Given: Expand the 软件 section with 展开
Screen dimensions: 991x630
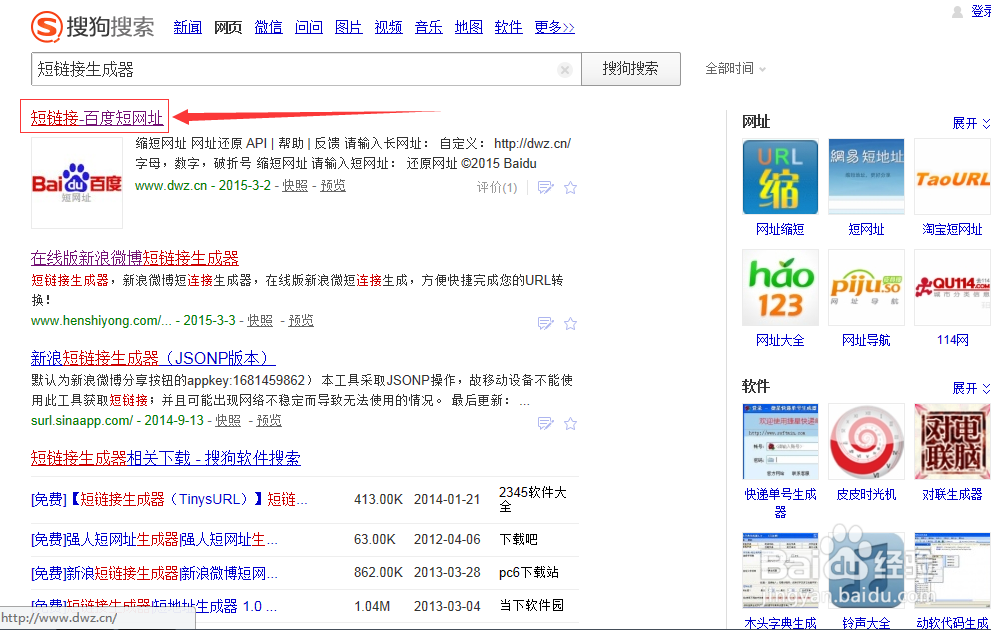Looking at the screenshot, I should point(971,388).
